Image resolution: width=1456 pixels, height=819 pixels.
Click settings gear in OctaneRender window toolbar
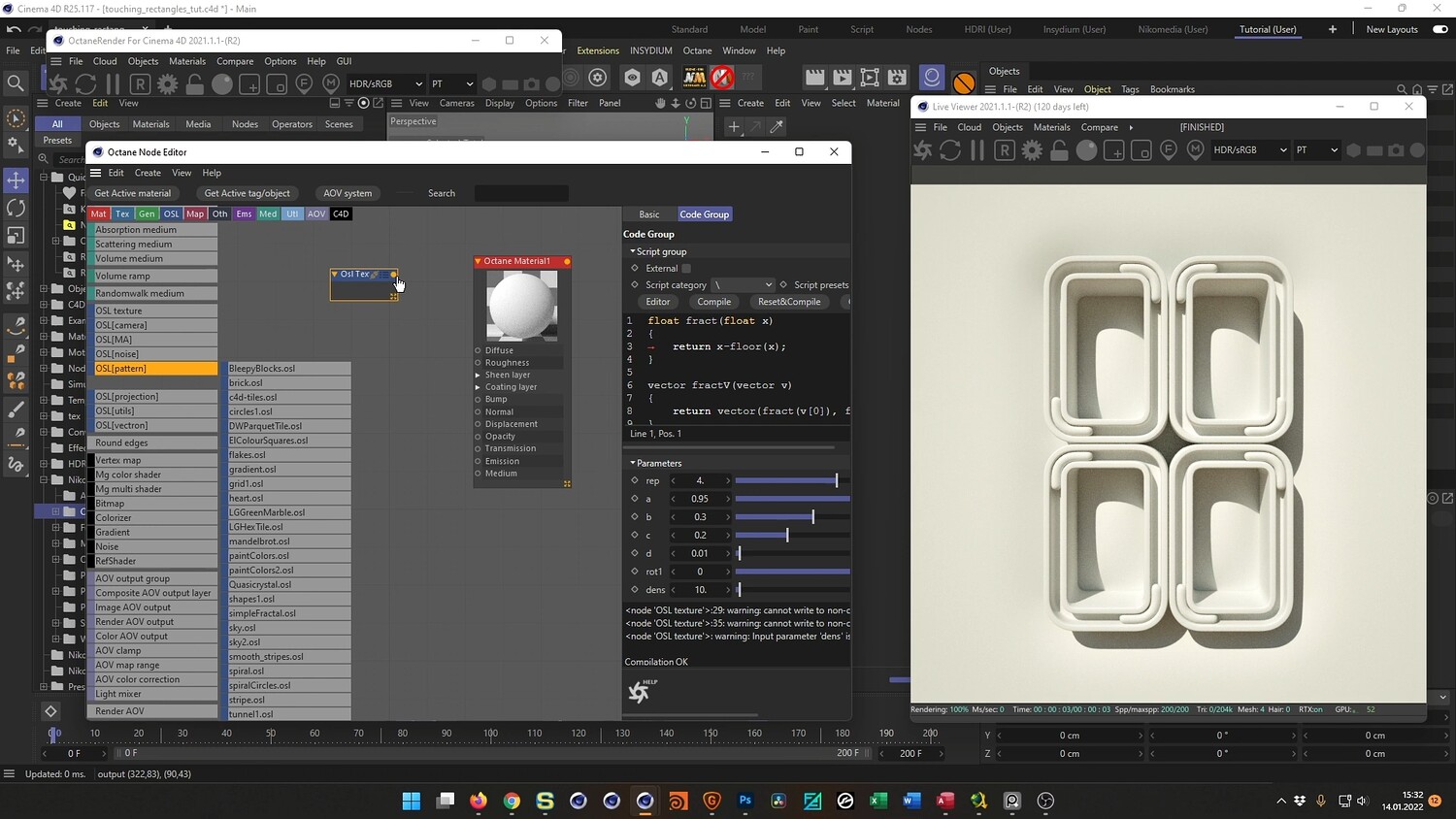168,84
